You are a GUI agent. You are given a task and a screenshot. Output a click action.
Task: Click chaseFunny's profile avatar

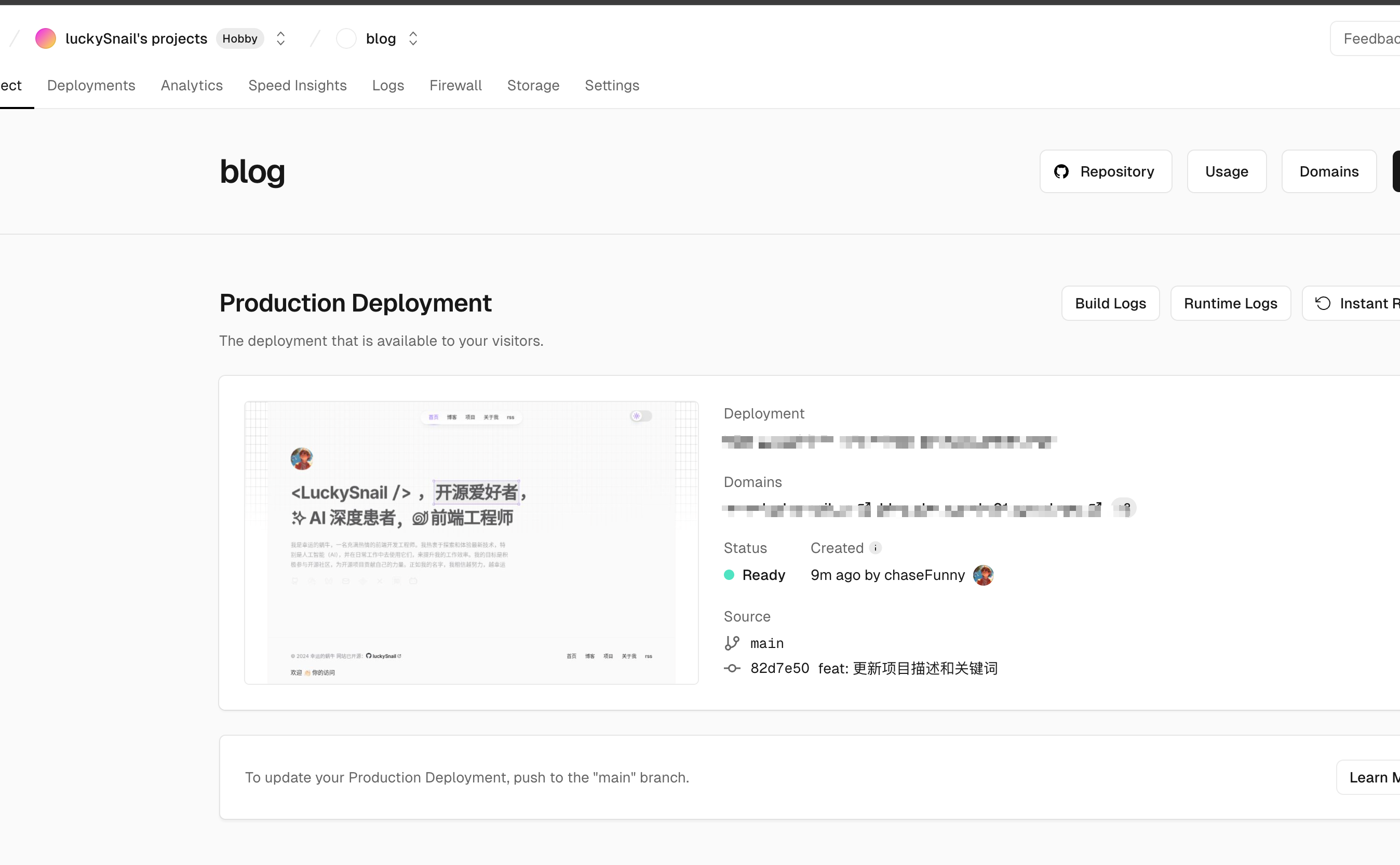[983, 575]
